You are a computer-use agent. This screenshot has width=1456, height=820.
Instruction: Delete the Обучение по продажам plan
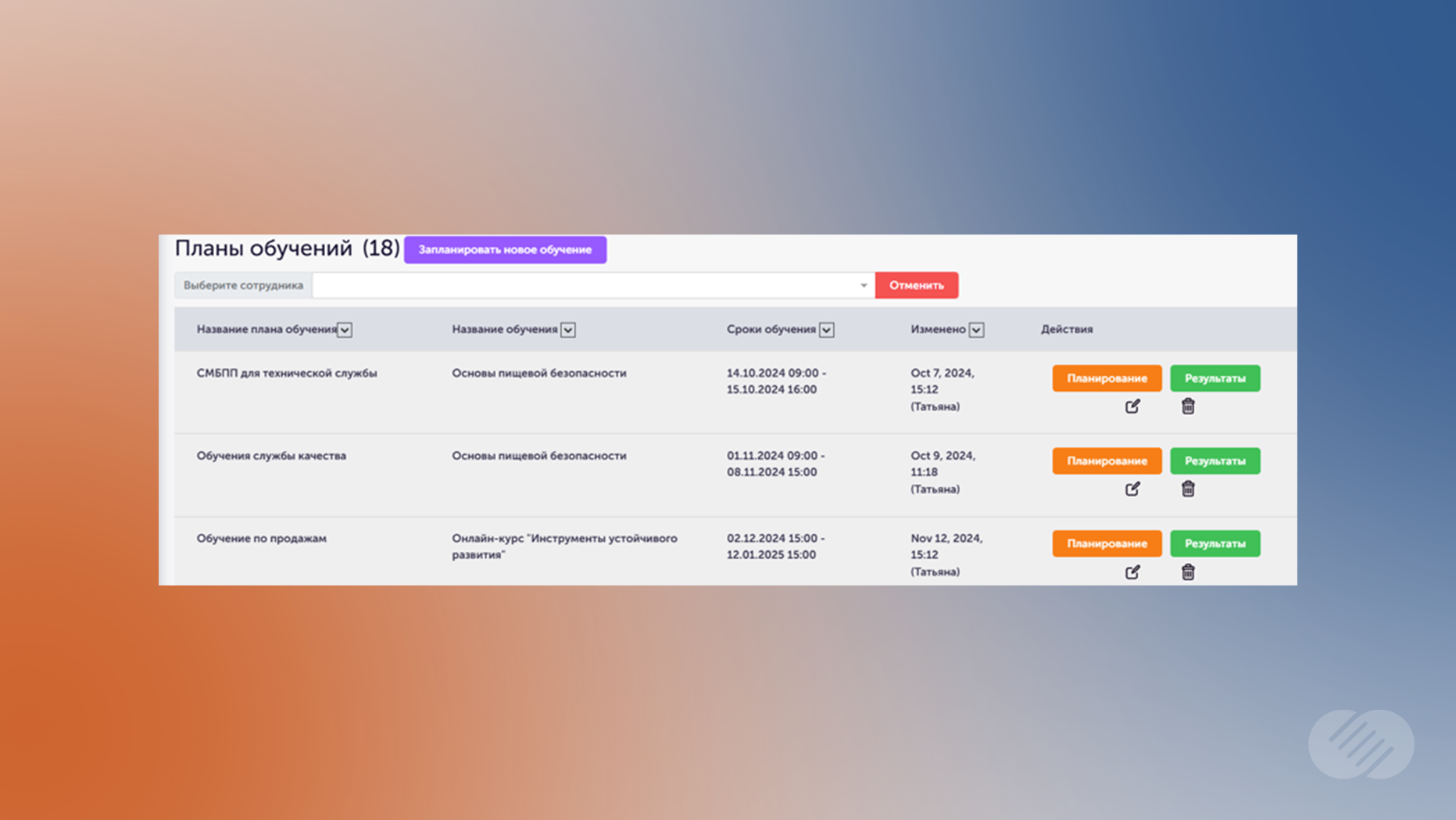[x=1188, y=572]
